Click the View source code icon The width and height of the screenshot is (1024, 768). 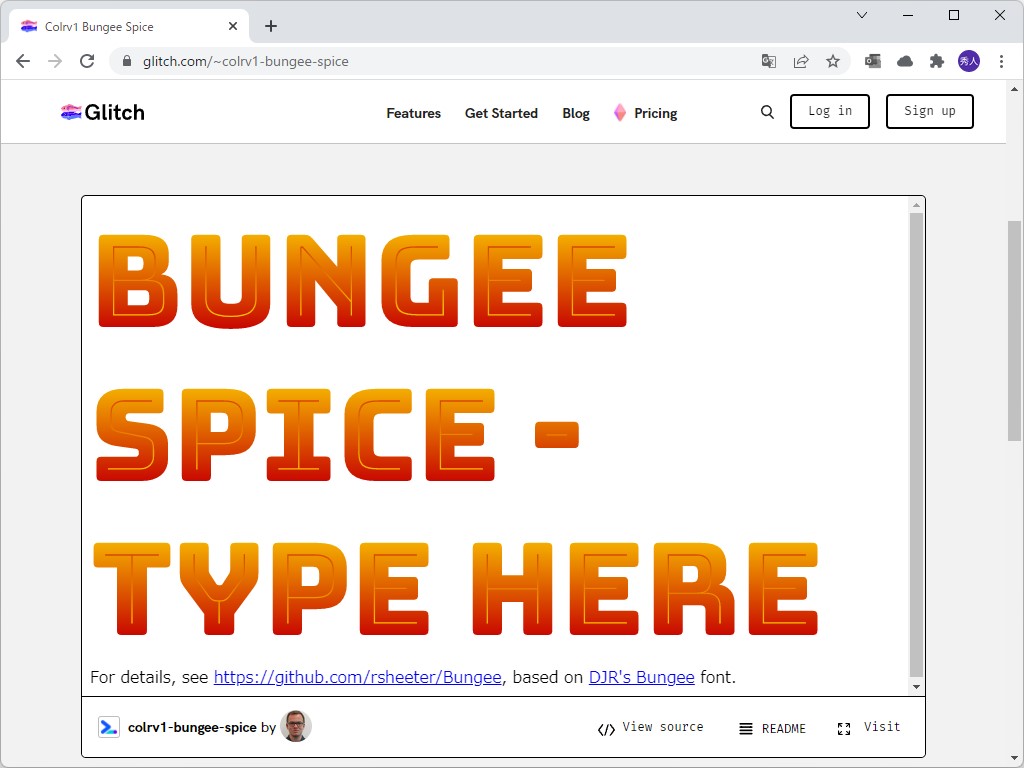(607, 728)
